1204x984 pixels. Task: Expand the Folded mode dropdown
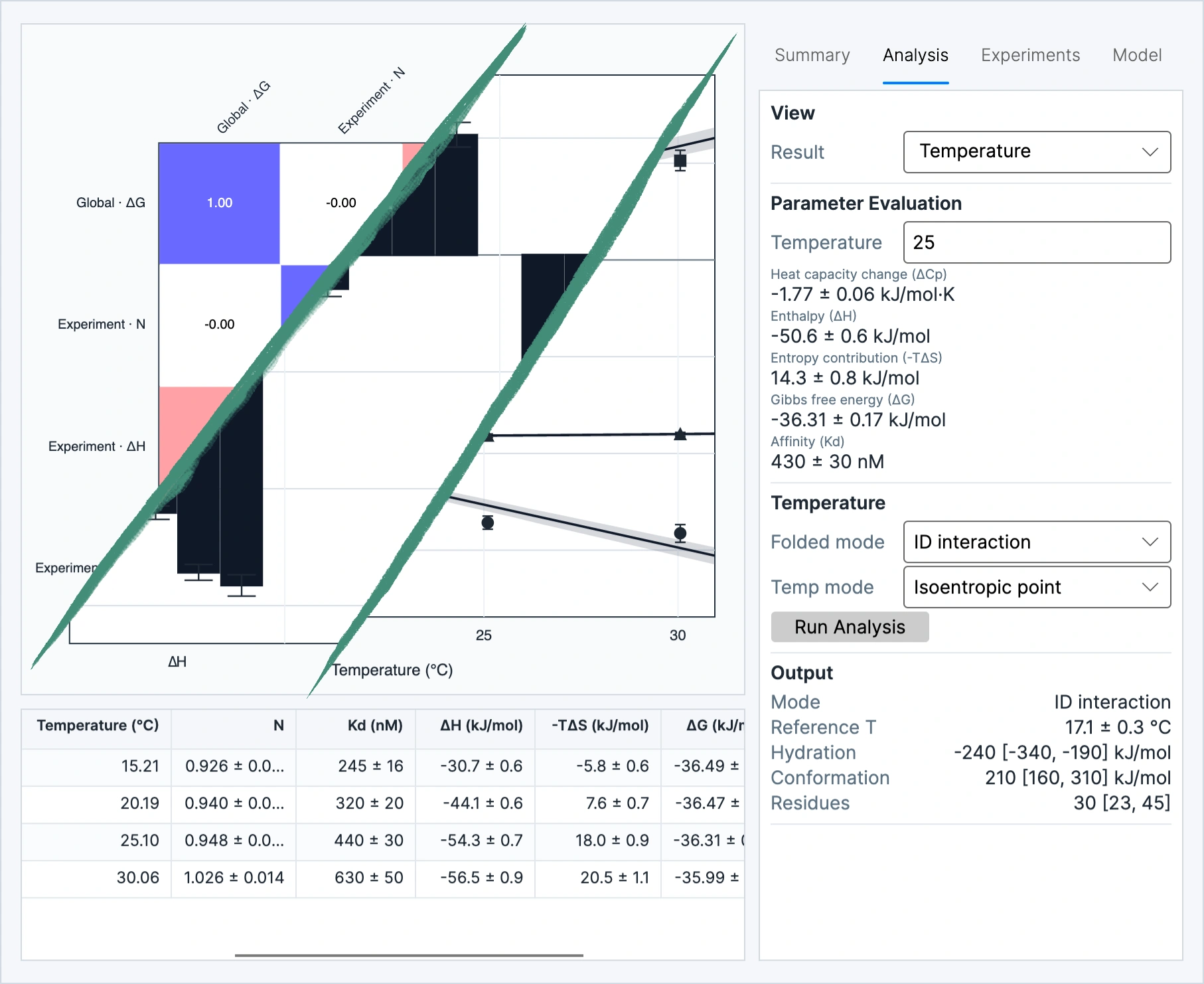click(x=1037, y=542)
